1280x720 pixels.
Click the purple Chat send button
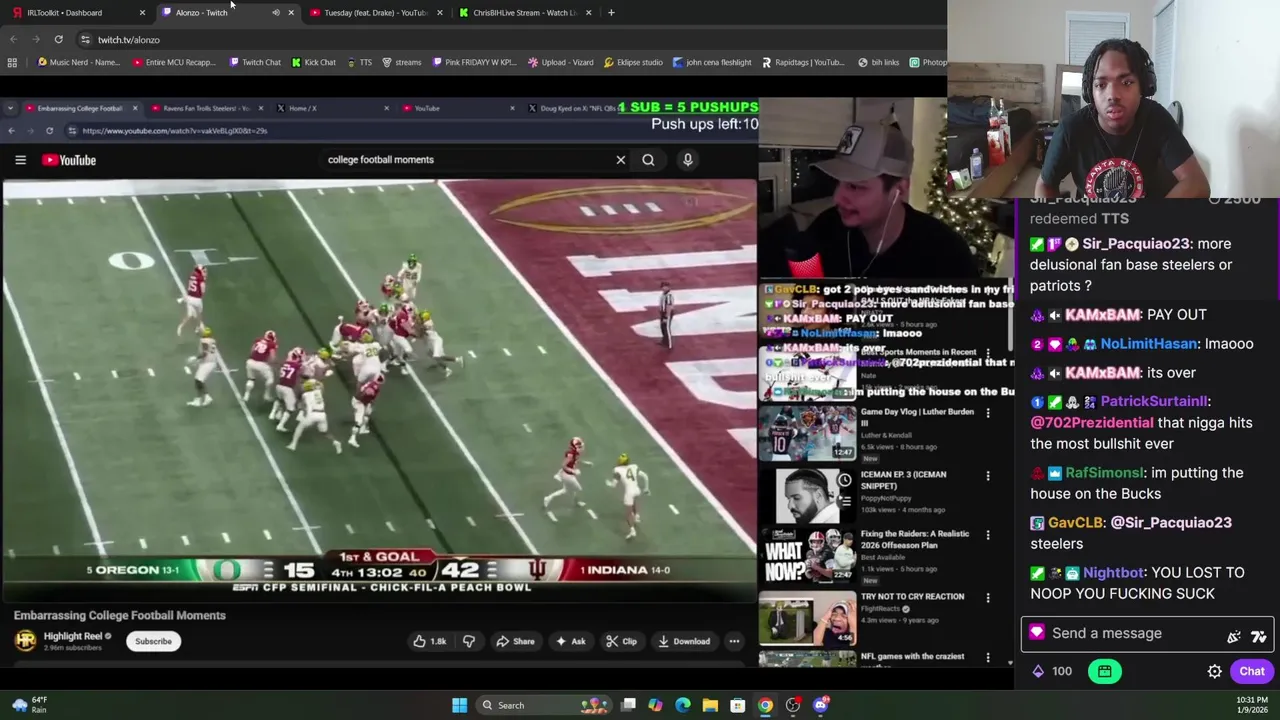pos(1251,672)
